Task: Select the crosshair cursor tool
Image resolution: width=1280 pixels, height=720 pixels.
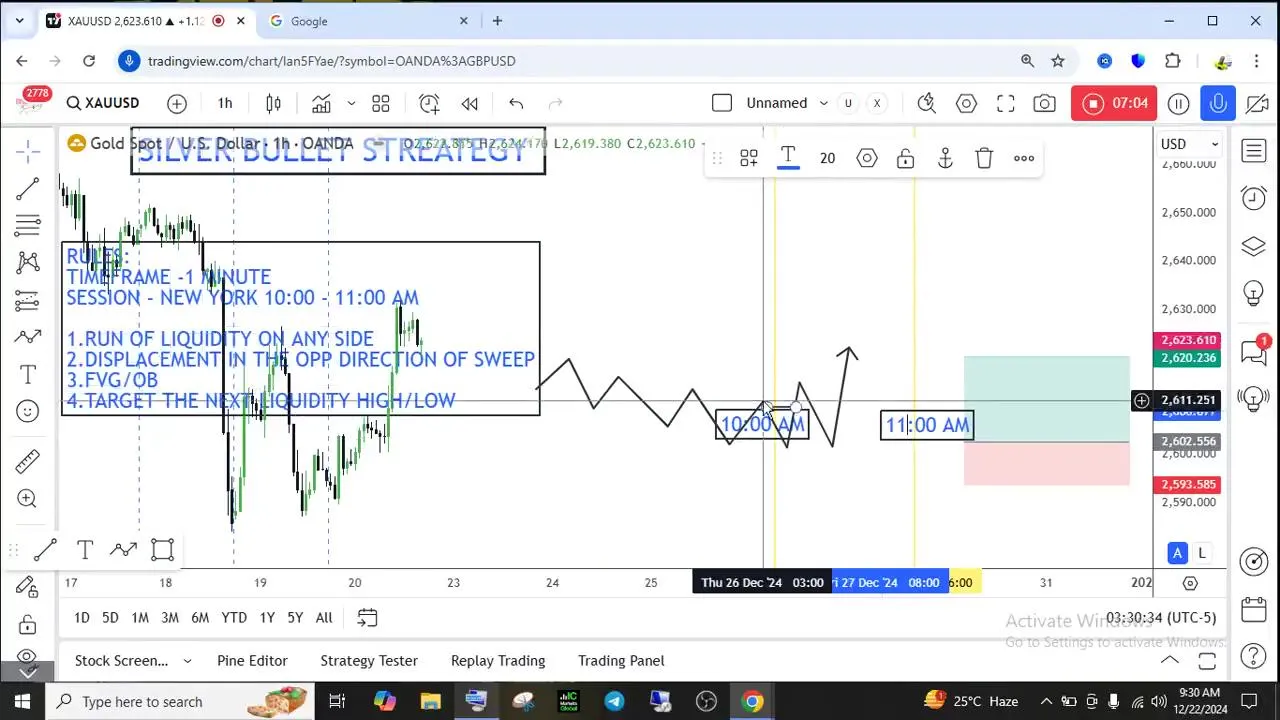Action: (28, 151)
